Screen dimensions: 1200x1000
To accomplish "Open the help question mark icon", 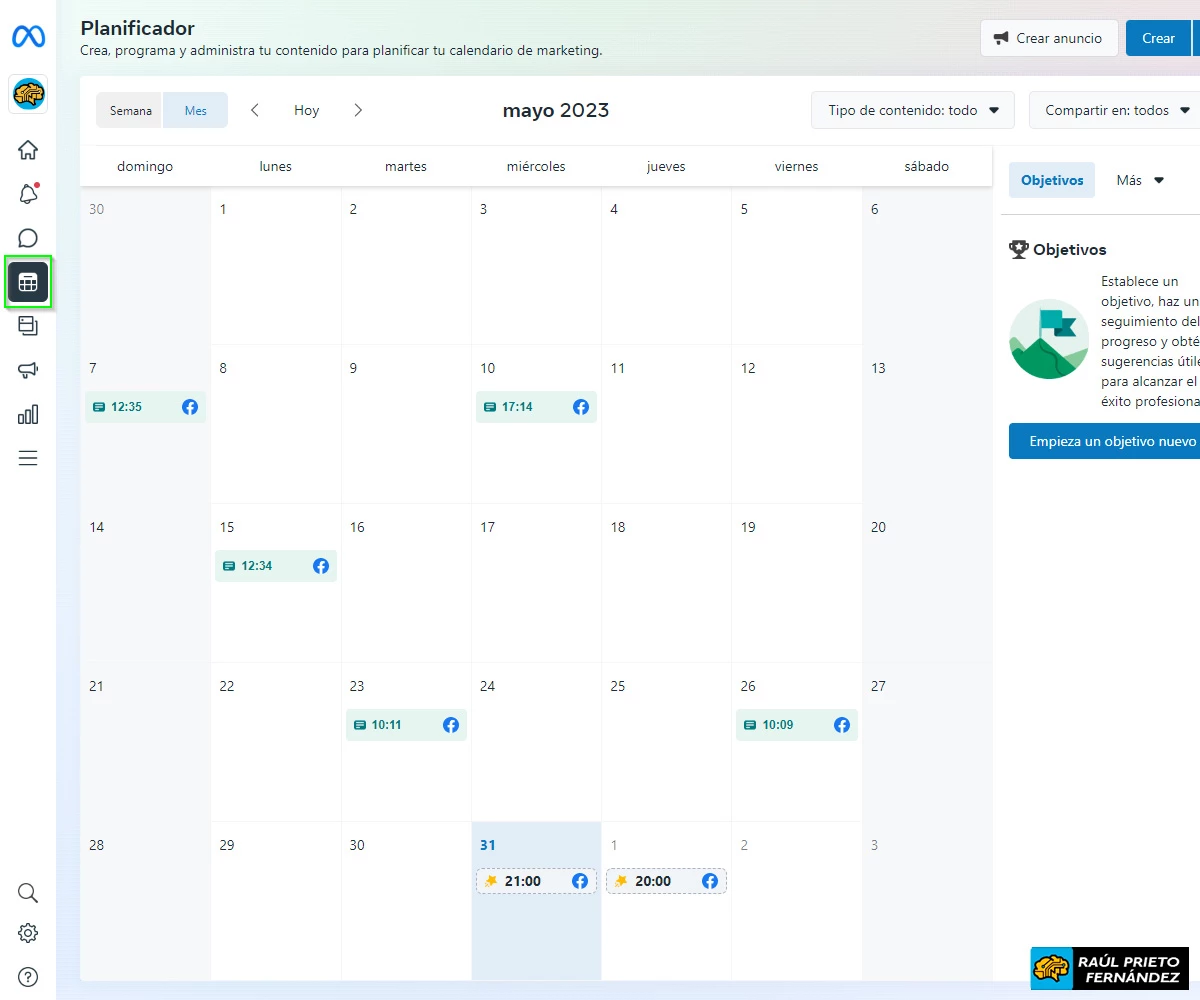I will 28,977.
